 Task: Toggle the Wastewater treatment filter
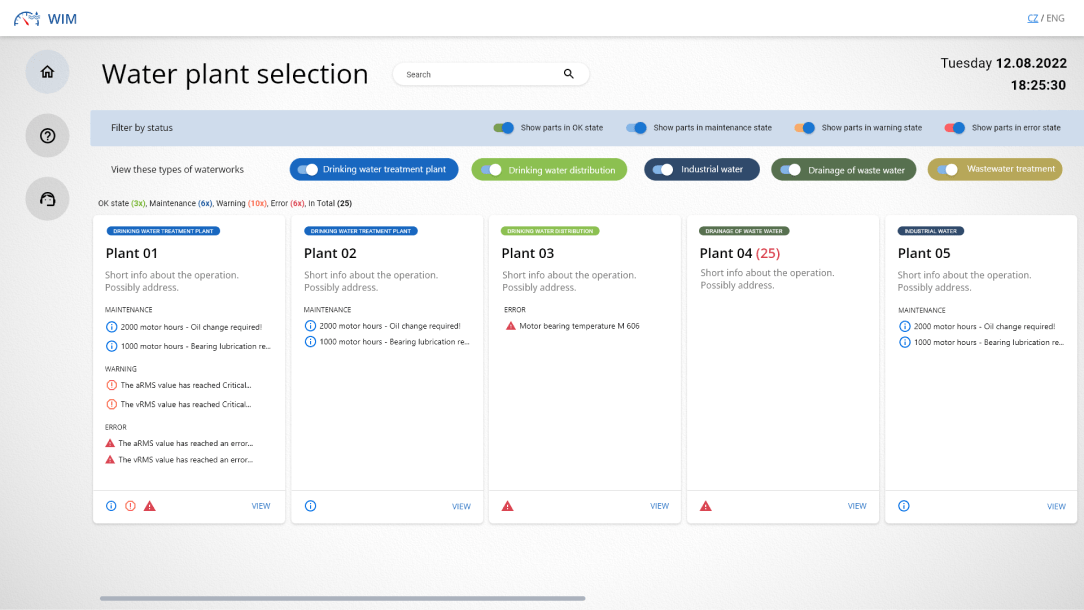point(946,170)
